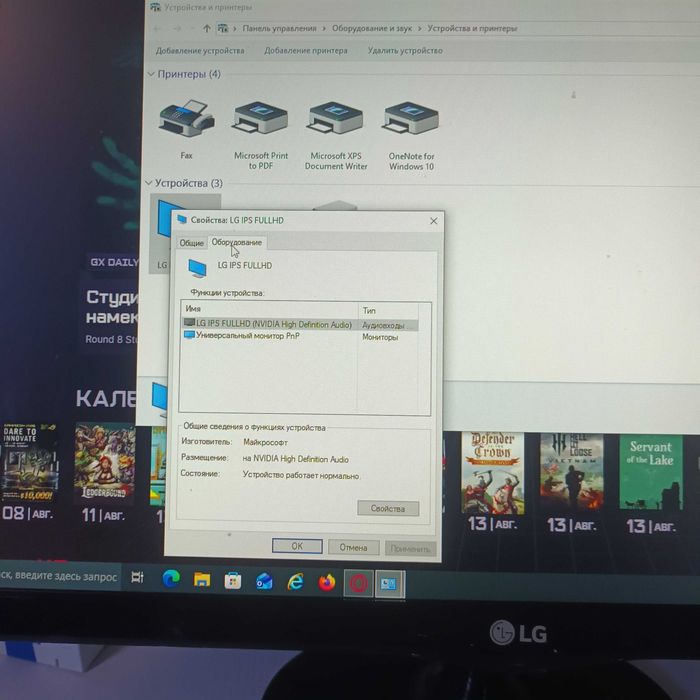Click the GX DAILY label in browser

pos(114,262)
